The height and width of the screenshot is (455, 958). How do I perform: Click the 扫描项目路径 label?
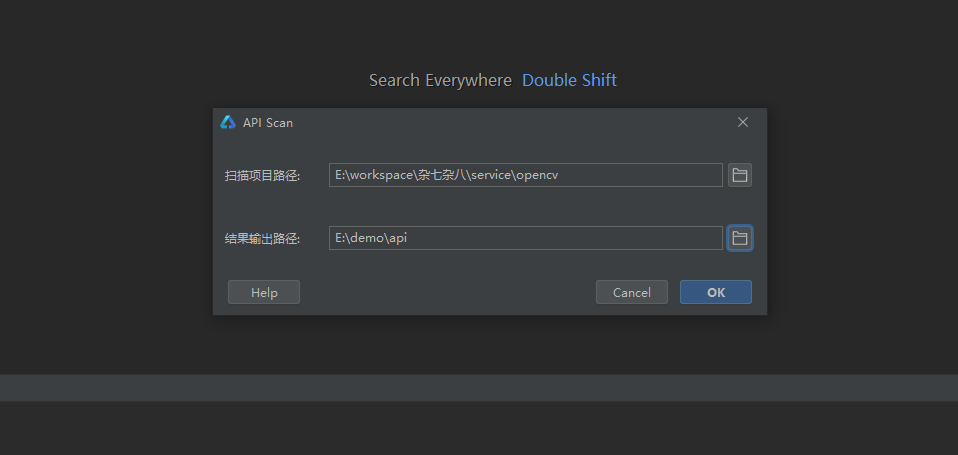262,176
